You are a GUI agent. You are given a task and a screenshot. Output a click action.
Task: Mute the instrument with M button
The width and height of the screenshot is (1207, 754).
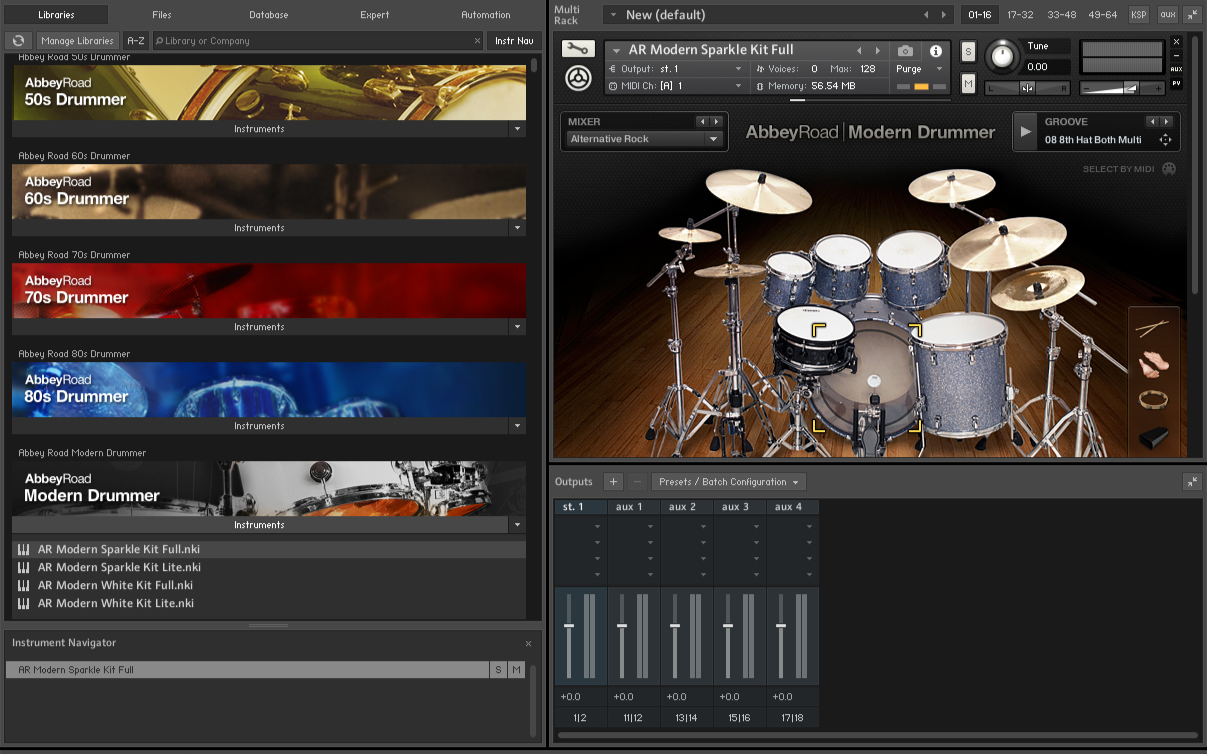coord(968,84)
